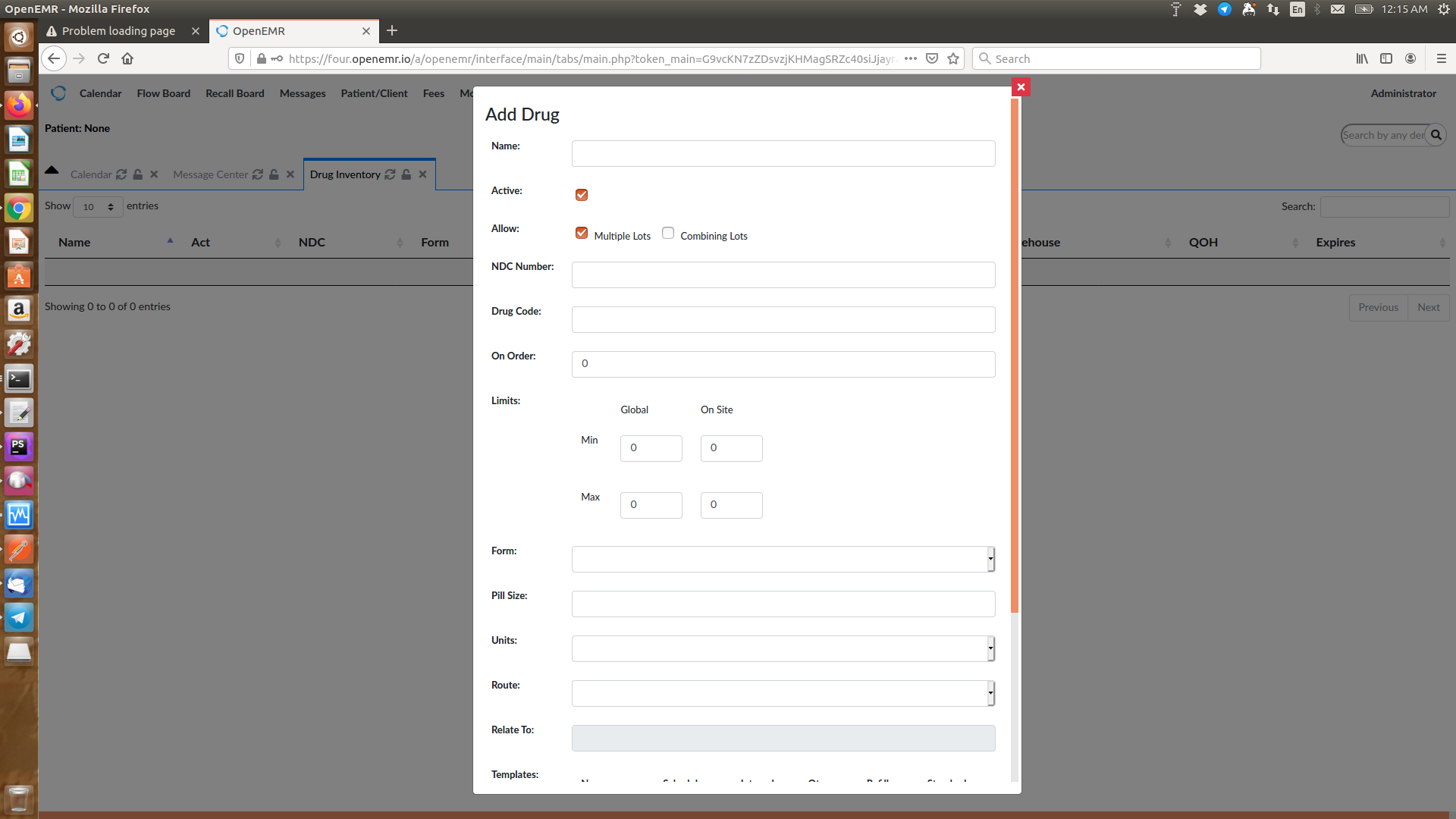Click the Search by any demographics field
The width and height of the screenshot is (1456, 819).
pyautogui.click(x=1384, y=135)
